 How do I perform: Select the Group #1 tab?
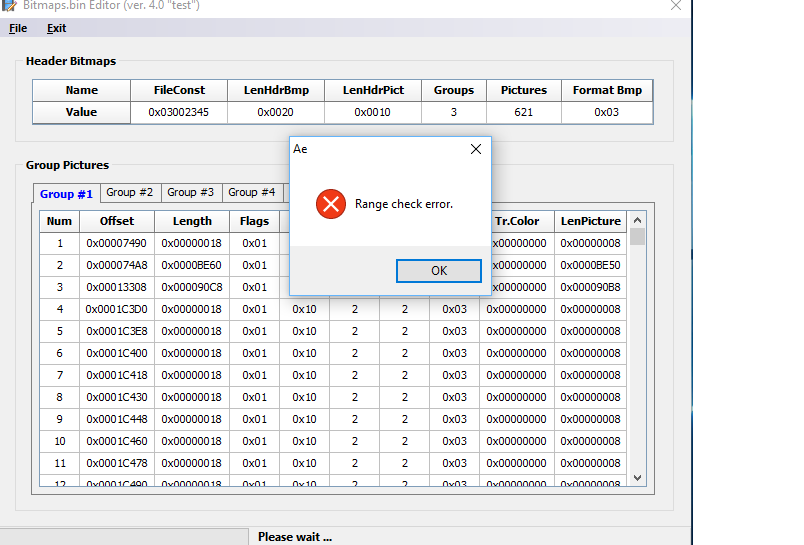(x=66, y=193)
